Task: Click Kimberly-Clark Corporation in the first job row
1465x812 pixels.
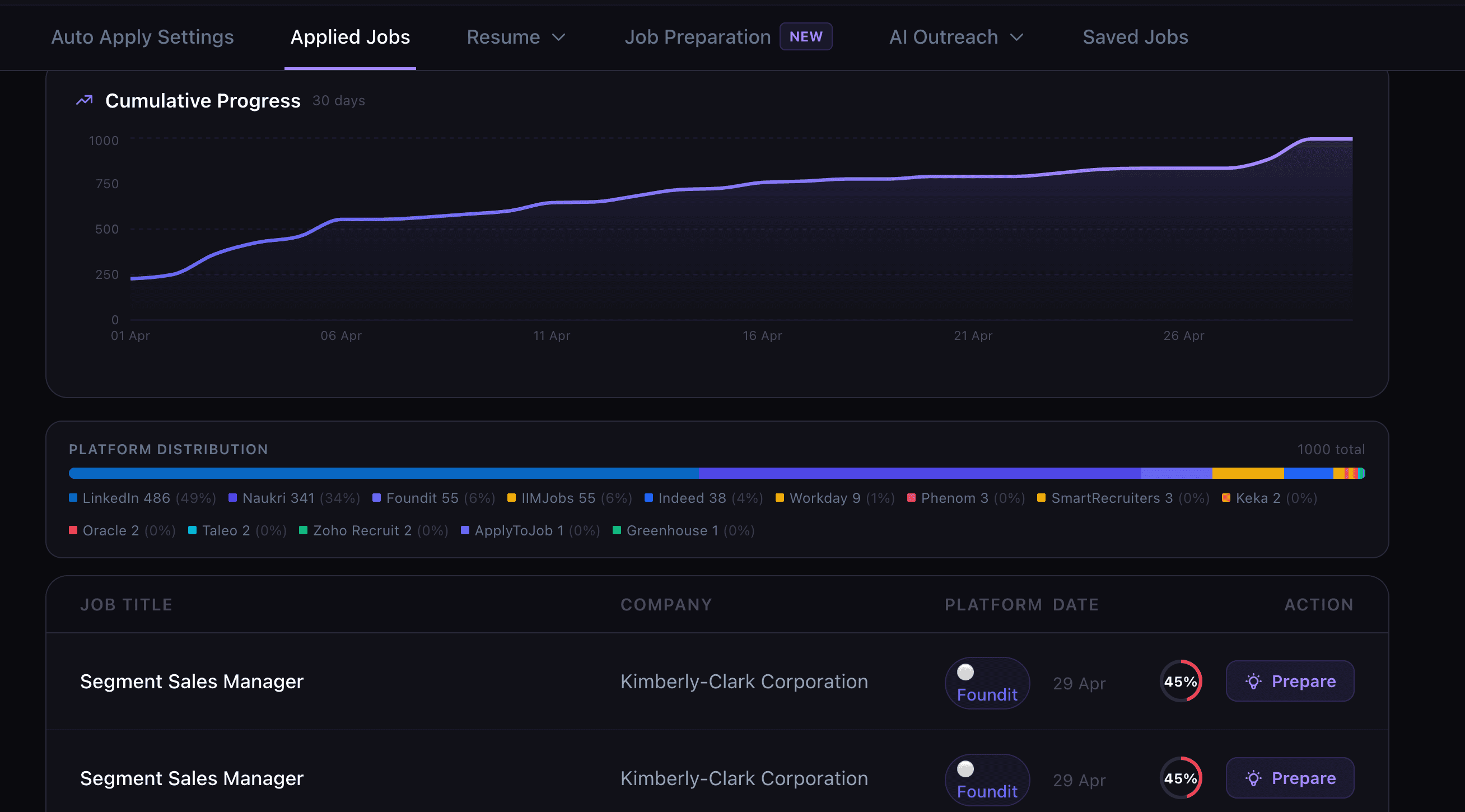Action: 744,681
